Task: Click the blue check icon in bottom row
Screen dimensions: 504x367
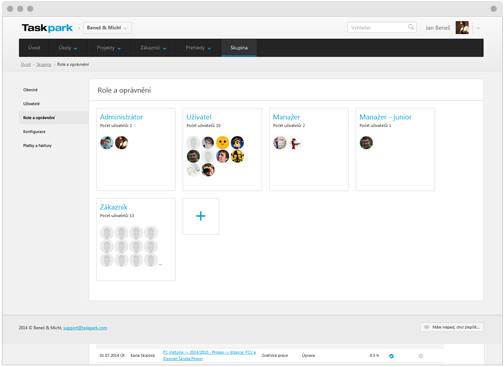Action: click(391, 356)
